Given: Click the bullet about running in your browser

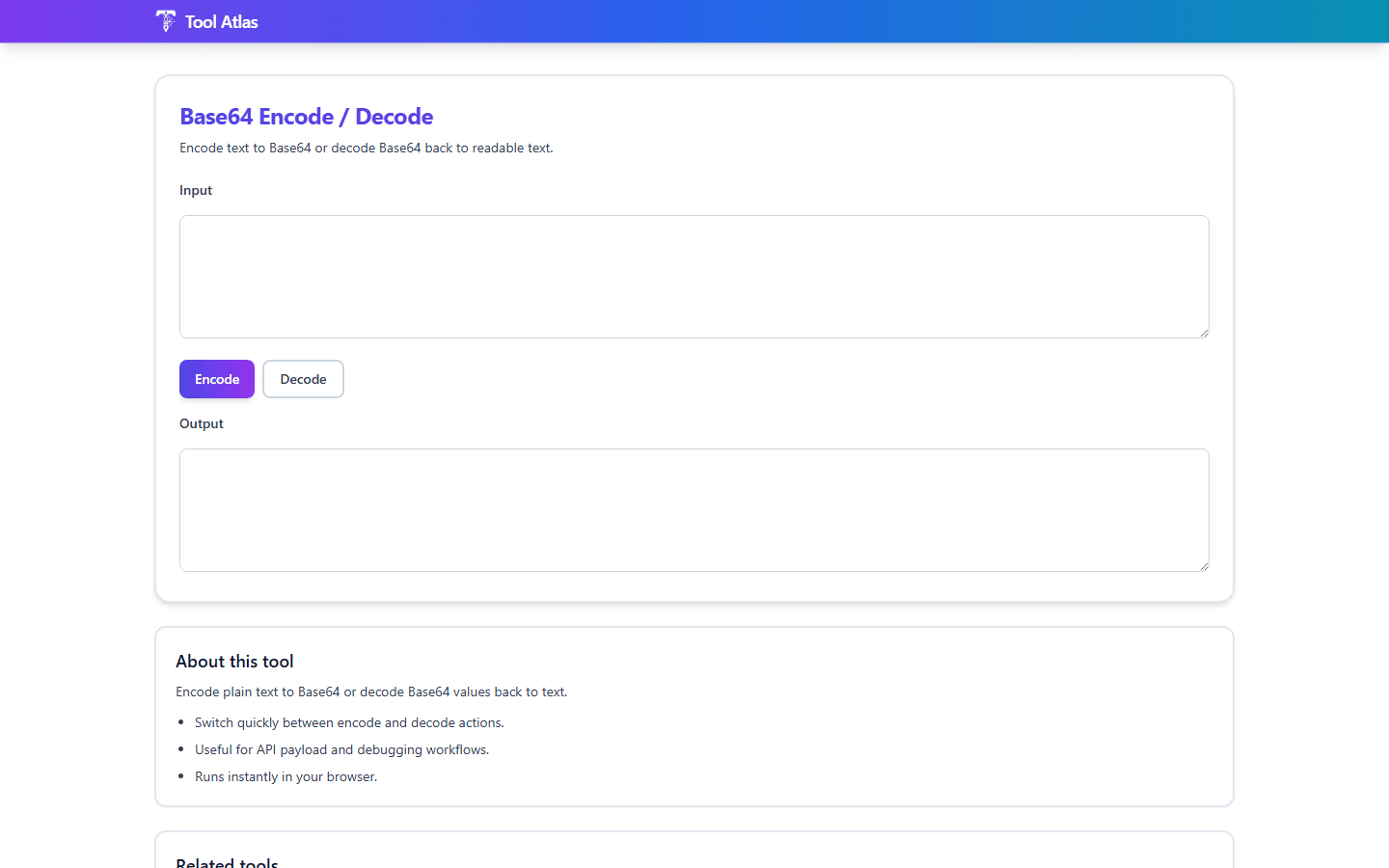Looking at the screenshot, I should pyautogui.click(x=286, y=776).
